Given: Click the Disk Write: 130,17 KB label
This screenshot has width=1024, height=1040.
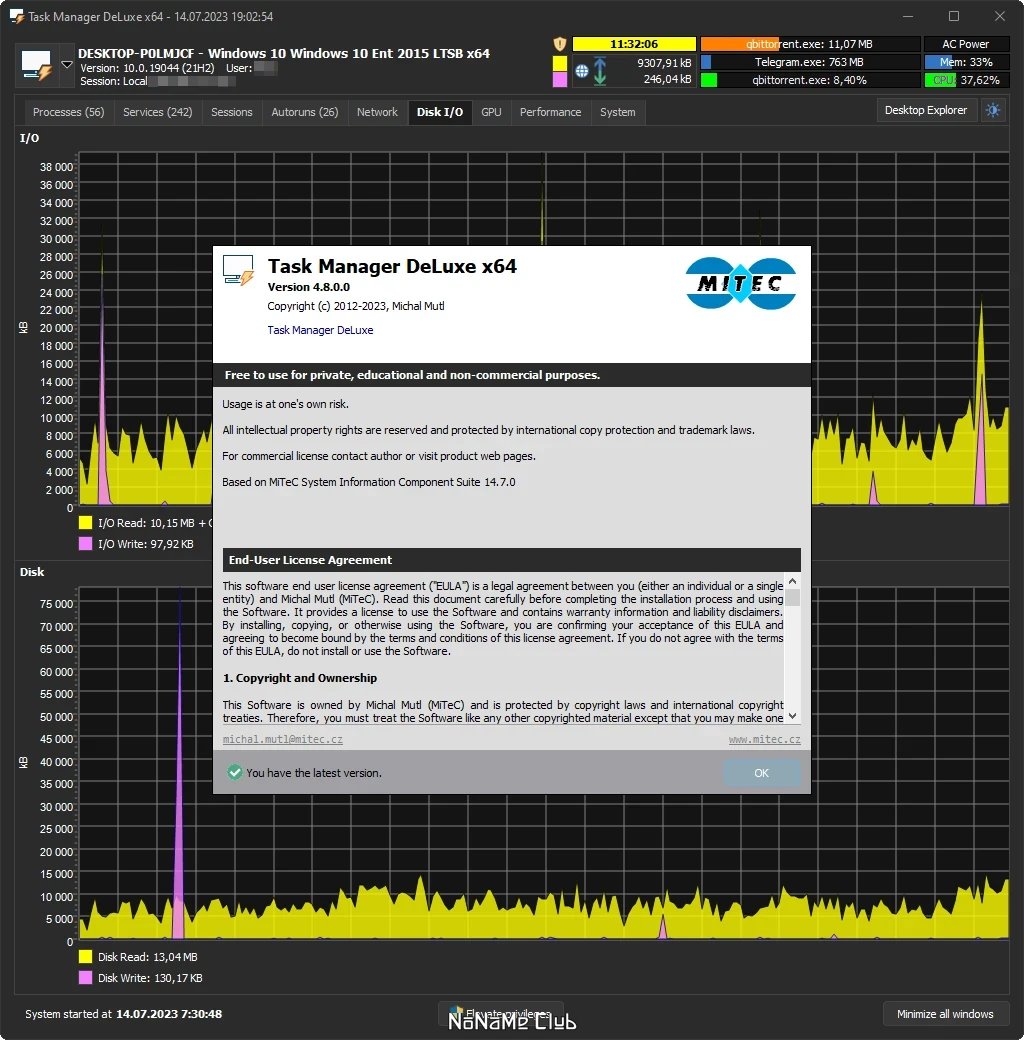Looking at the screenshot, I should pos(151,978).
